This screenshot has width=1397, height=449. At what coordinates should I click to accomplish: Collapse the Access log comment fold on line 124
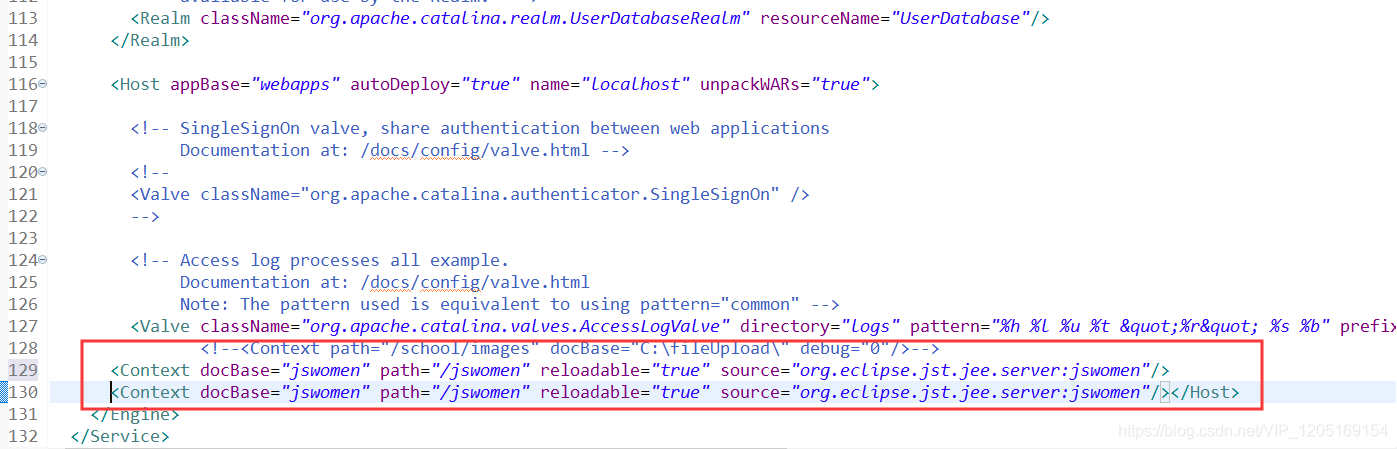43,261
